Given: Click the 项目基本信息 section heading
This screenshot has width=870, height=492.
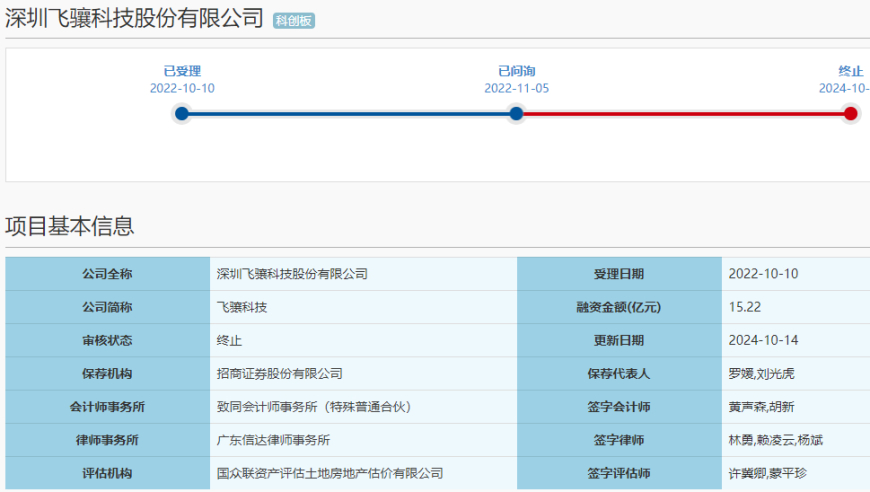Looking at the screenshot, I should (x=70, y=226).
